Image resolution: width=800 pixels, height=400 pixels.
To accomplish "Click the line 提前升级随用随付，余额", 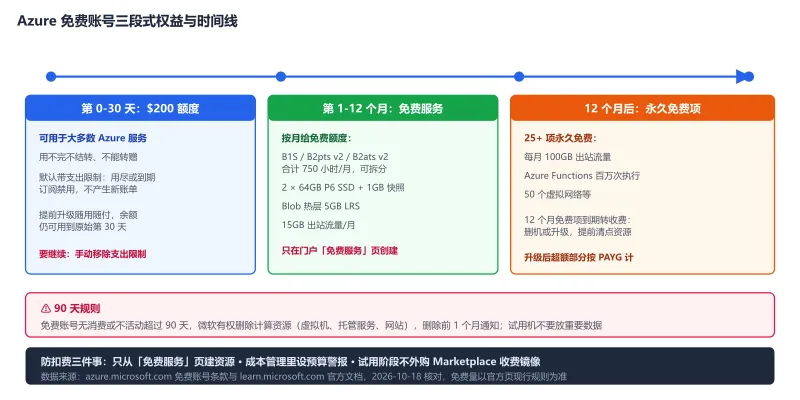I will [x=88, y=215].
